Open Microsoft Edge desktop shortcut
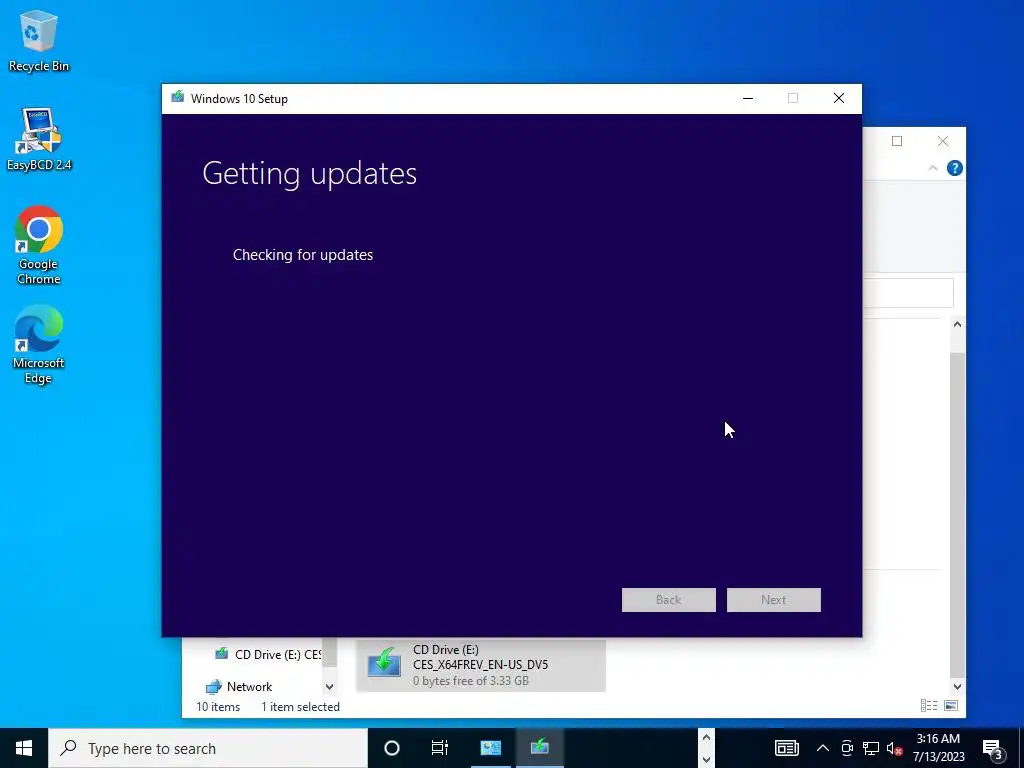Screen dimensions: 1024x768 pos(39,344)
